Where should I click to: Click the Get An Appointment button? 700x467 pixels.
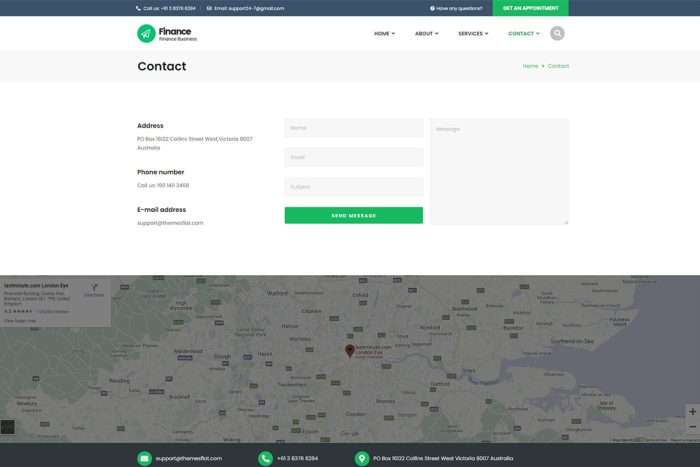530,8
